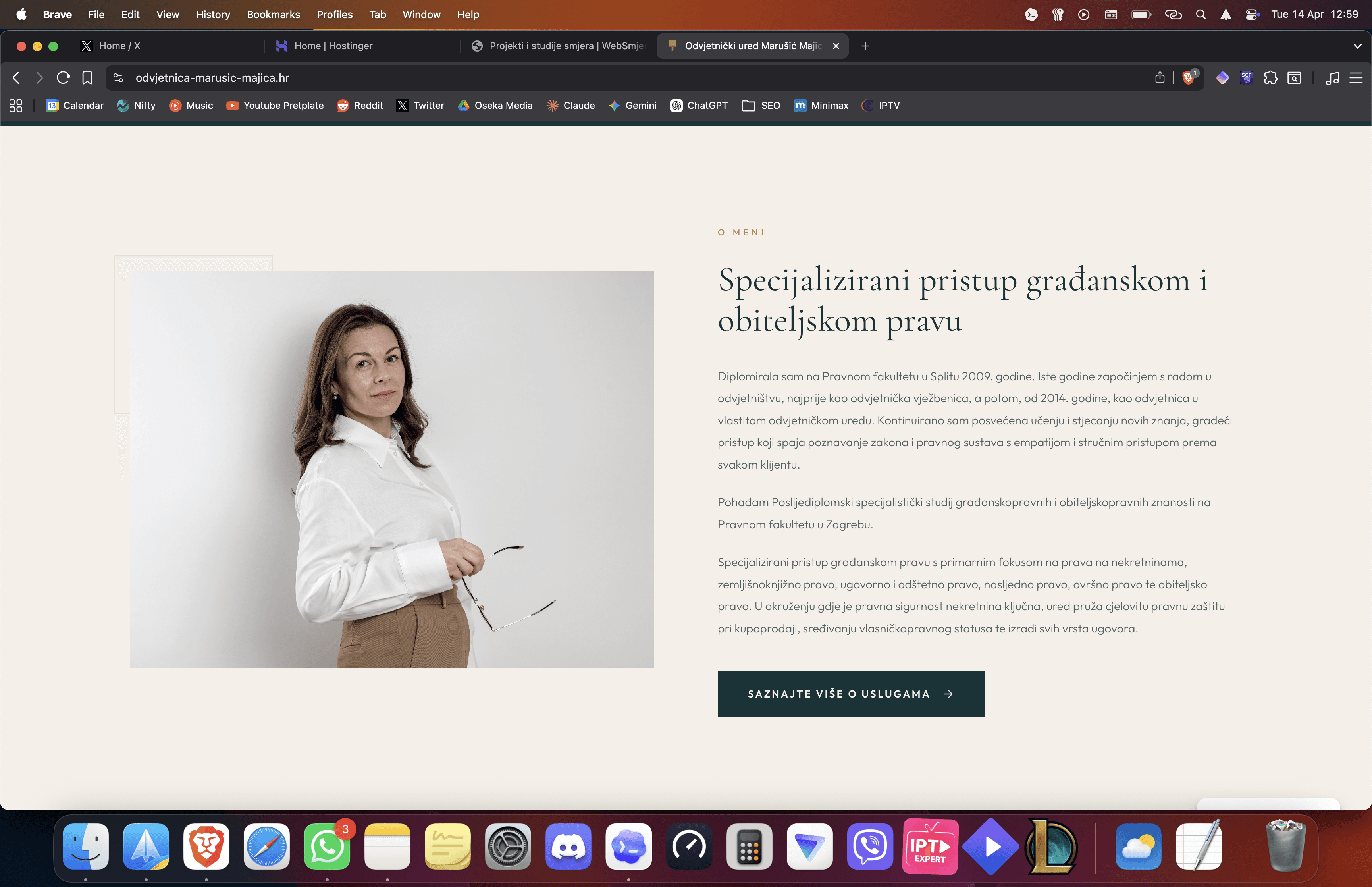Reload the current page
The image size is (1372, 887).
coord(64,78)
